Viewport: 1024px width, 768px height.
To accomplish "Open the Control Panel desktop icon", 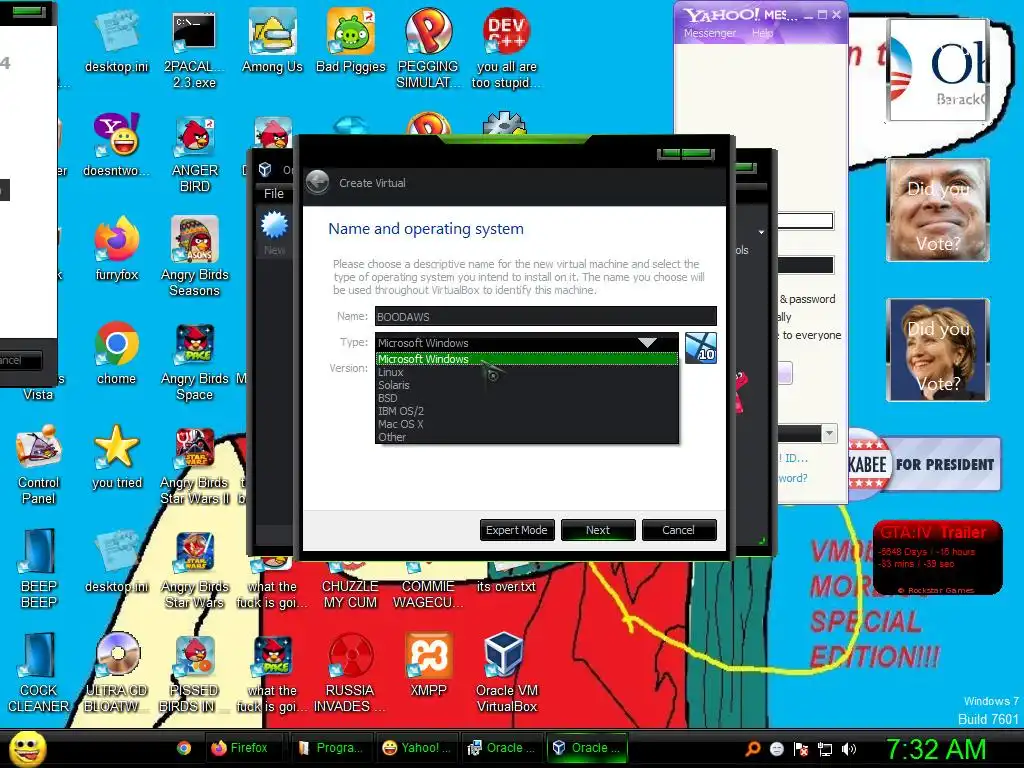I will (39, 465).
